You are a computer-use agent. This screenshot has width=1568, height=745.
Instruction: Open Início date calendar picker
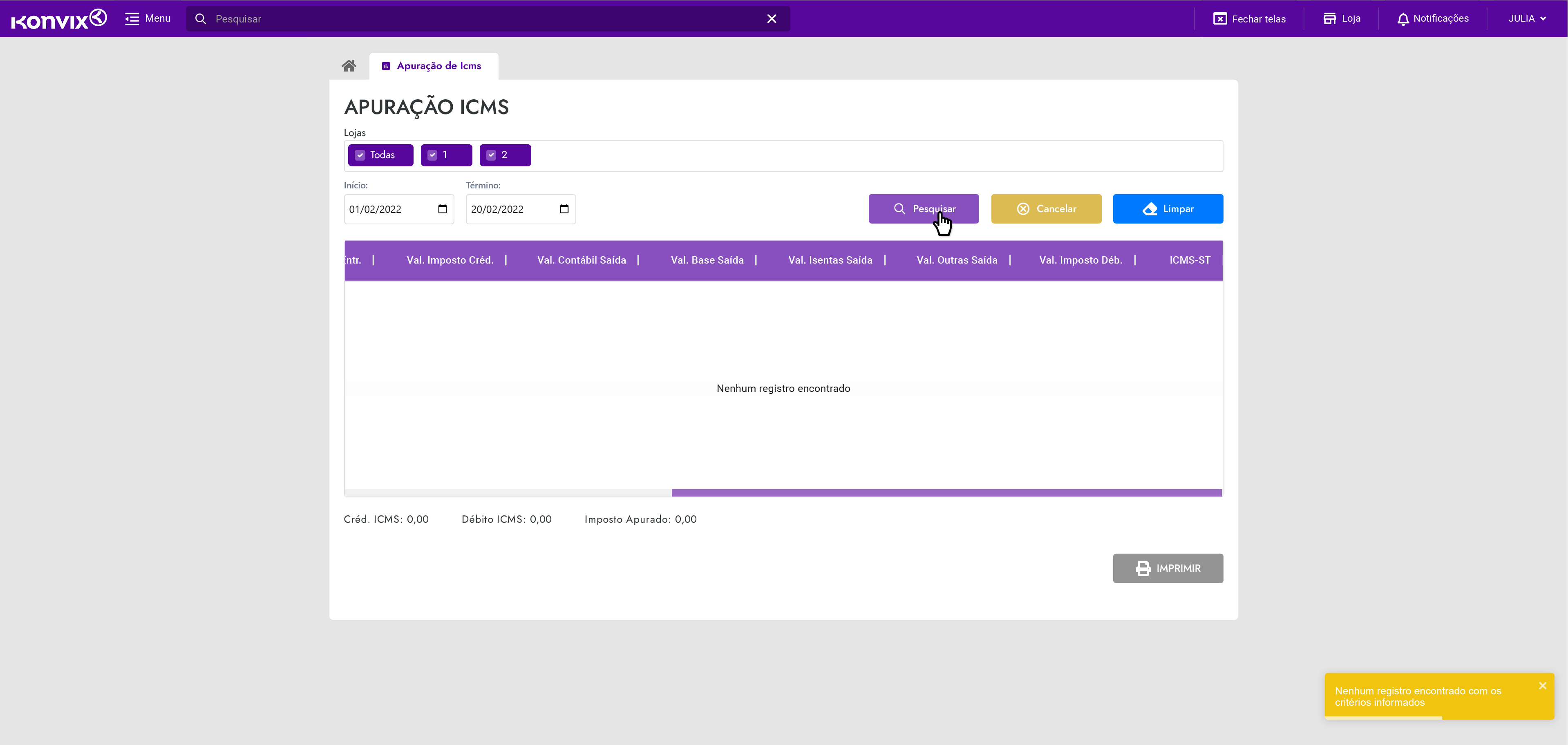pos(443,209)
